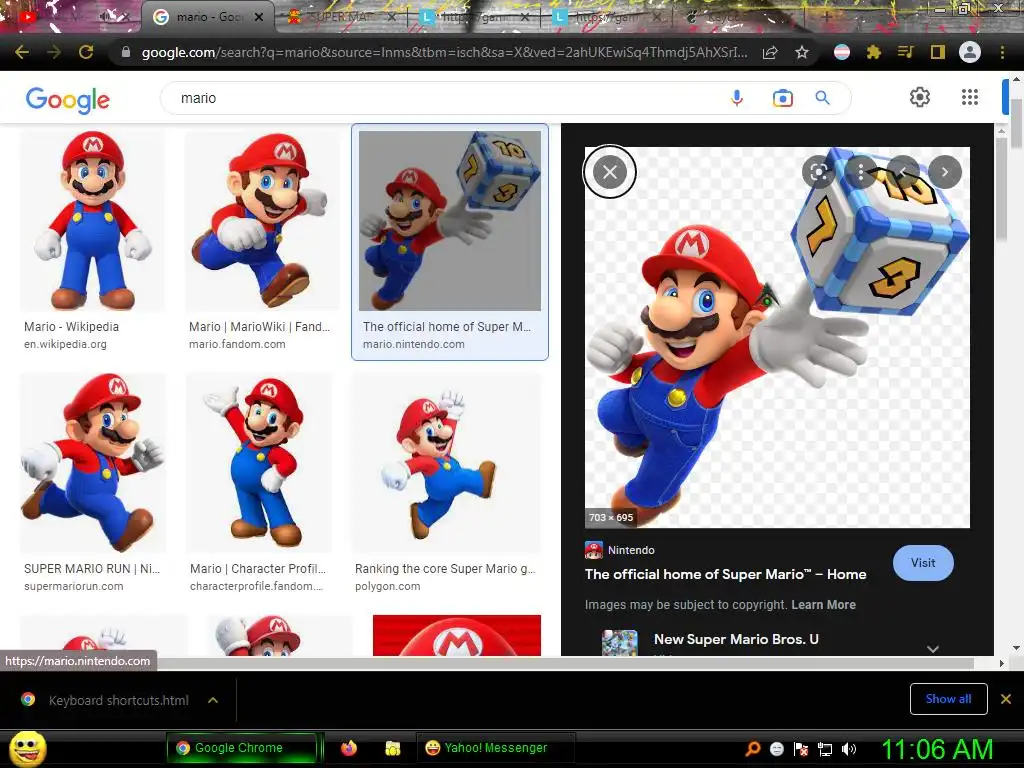Click polygon.com source link
1024x768 pixels.
click(x=388, y=586)
